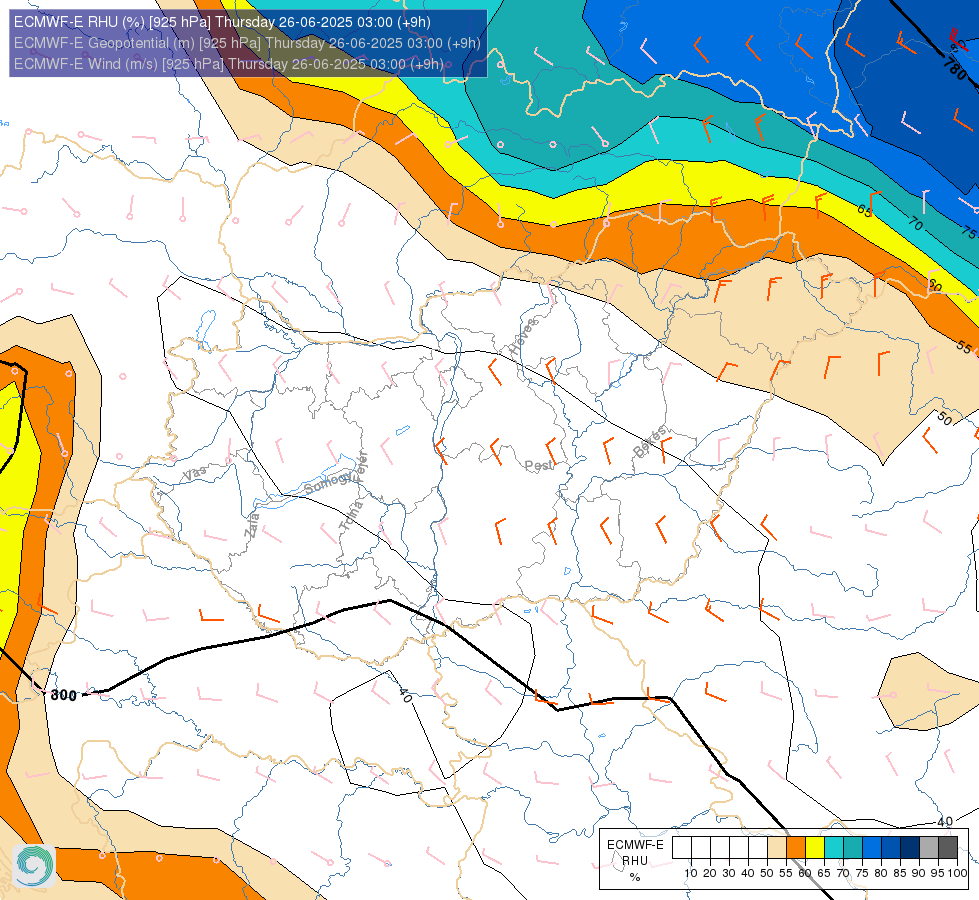This screenshot has width=979, height=900.
Task: Pick the light gray 90–95 legend swatch
Action: click(x=929, y=848)
